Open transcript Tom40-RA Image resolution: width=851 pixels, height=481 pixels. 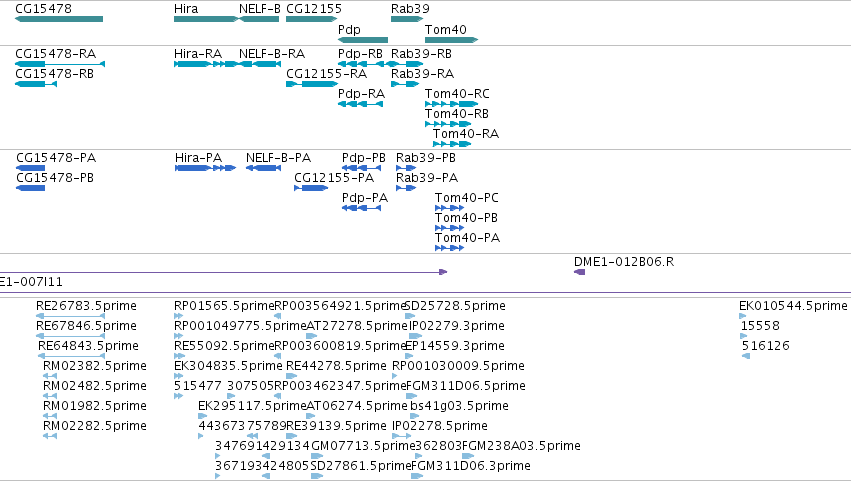[466, 134]
